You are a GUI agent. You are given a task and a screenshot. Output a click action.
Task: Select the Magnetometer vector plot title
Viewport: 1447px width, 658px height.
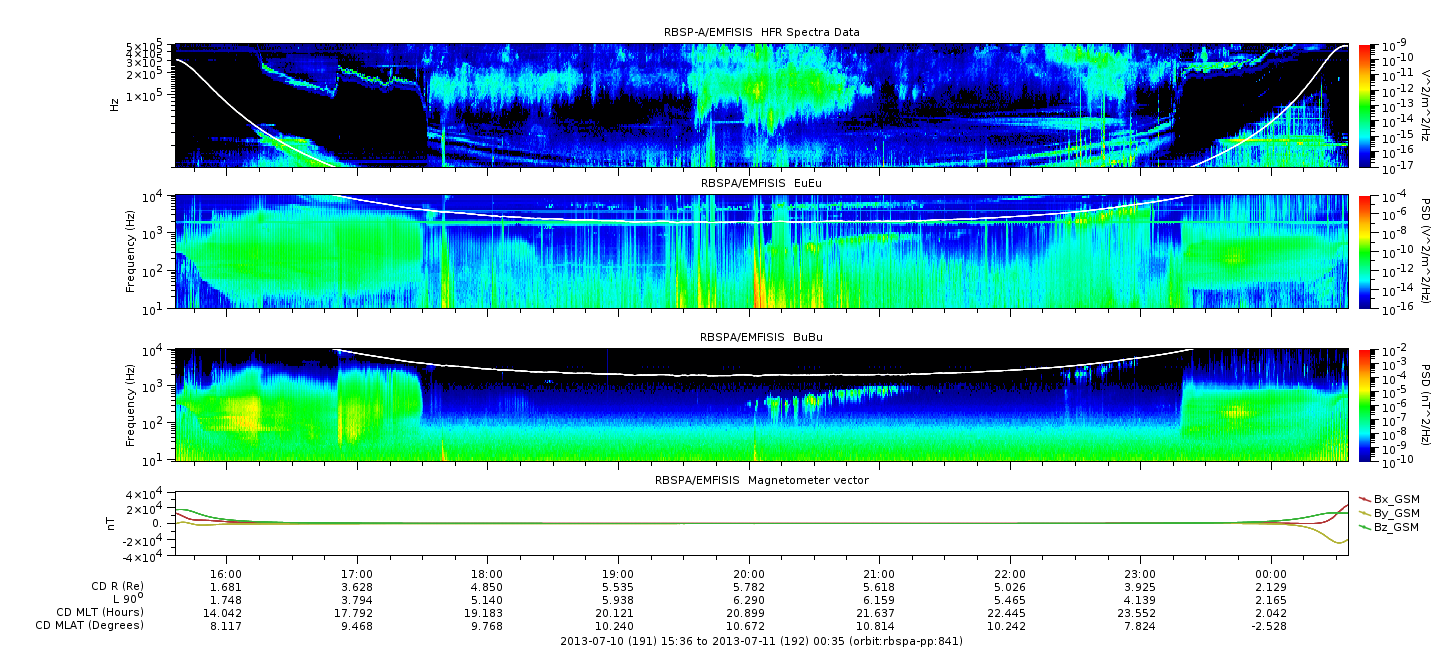coord(761,481)
